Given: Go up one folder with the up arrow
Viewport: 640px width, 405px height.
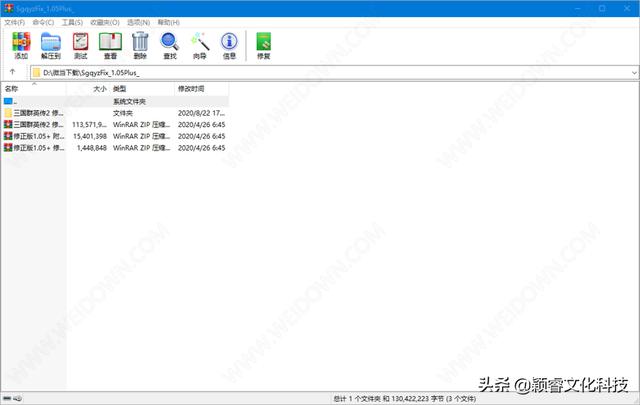Looking at the screenshot, I should coord(12,72).
